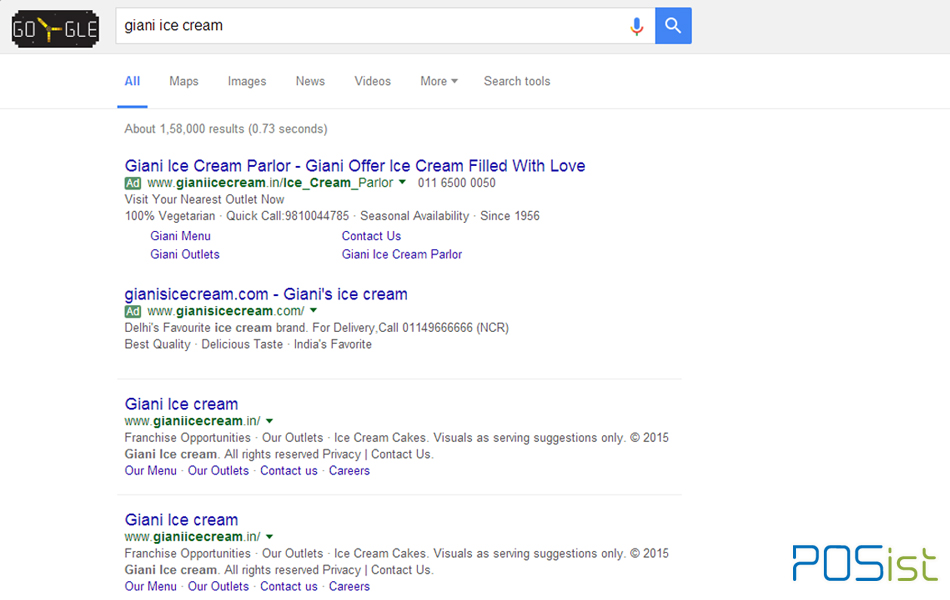Click the gianiicecream.in/Ice_Cream_Parlor green URL
Image resolution: width=950 pixels, height=600 pixels.
[270, 182]
